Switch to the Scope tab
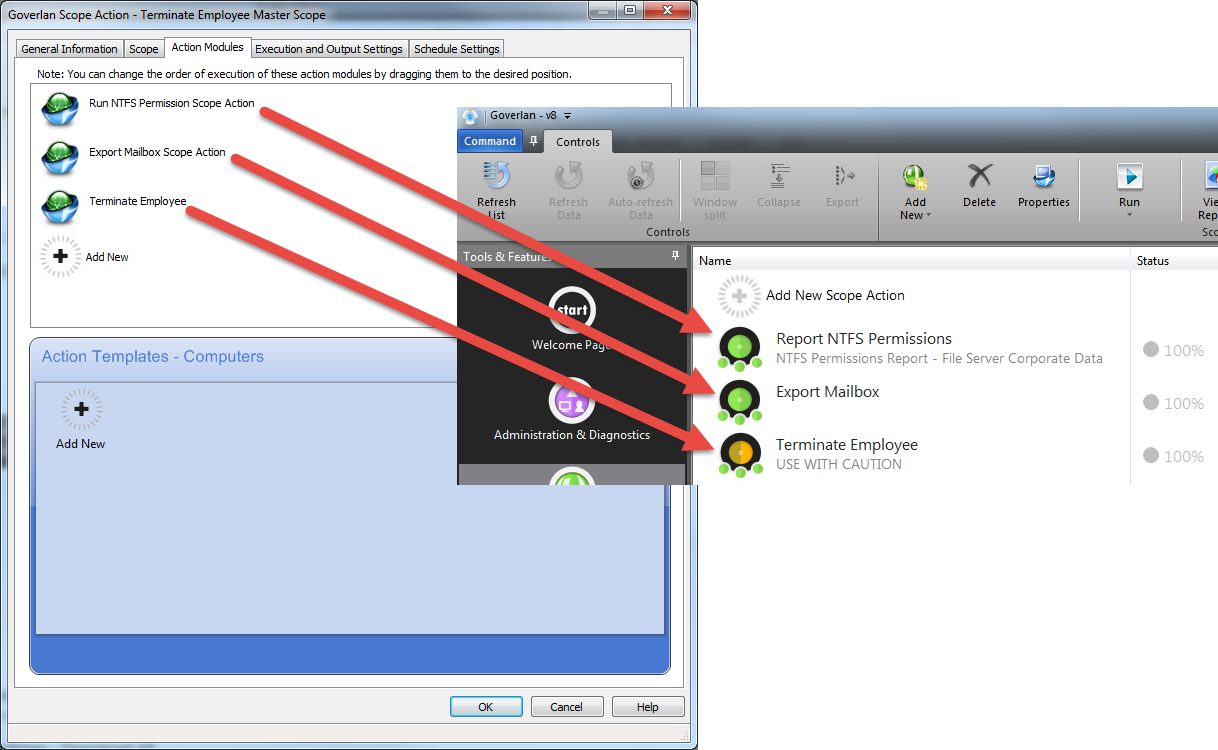 (144, 49)
